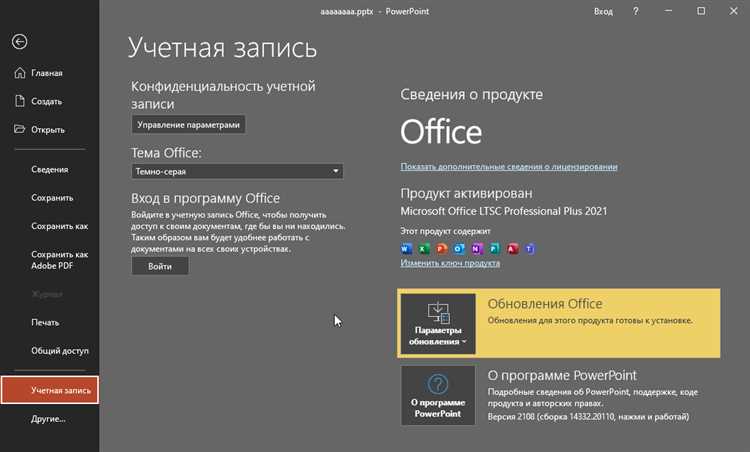Viewport: 750px width, 452px height.
Task: Click the Teams app icon
Action: [530, 249]
